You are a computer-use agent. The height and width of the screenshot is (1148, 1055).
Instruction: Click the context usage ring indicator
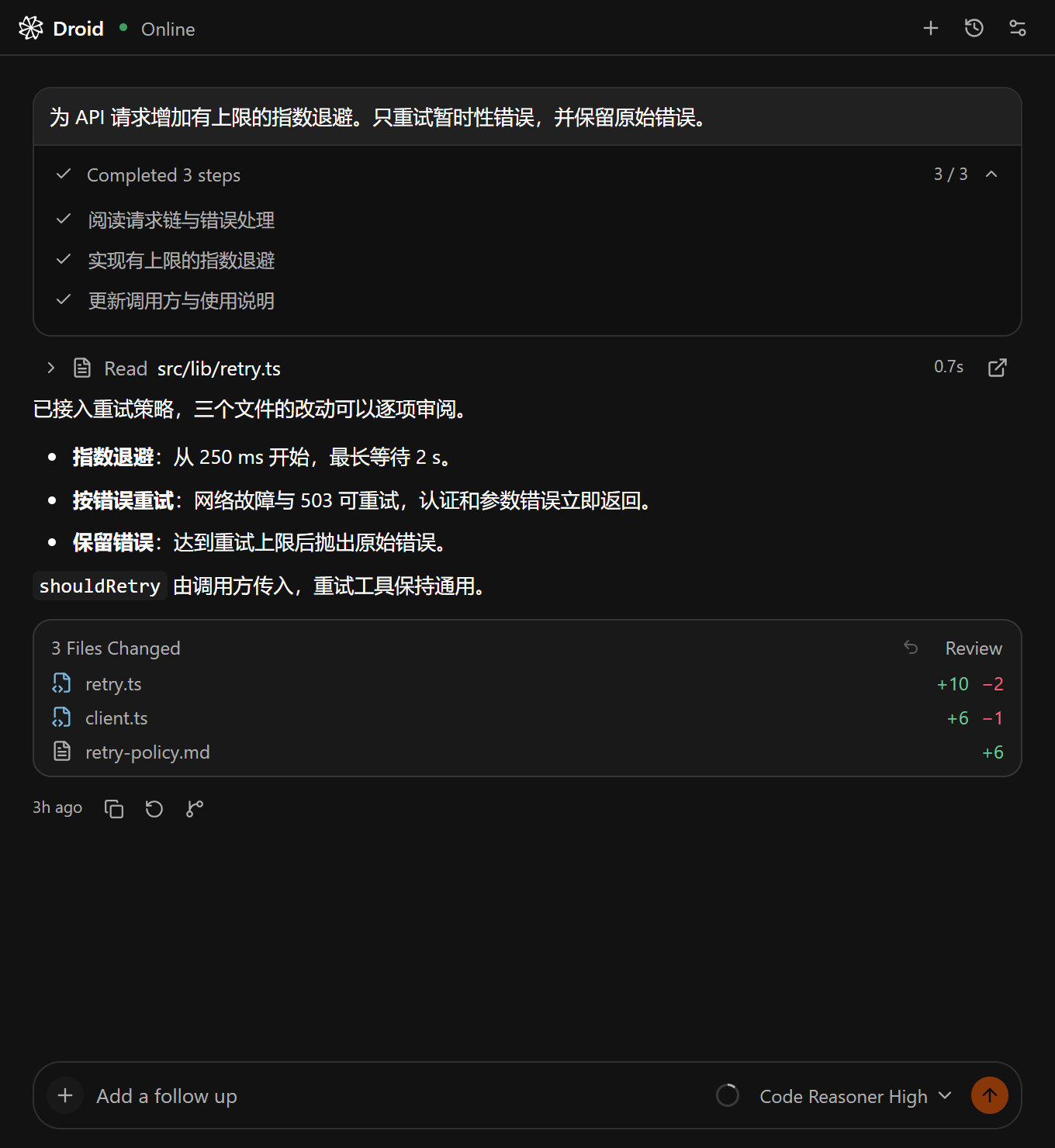pos(728,1095)
